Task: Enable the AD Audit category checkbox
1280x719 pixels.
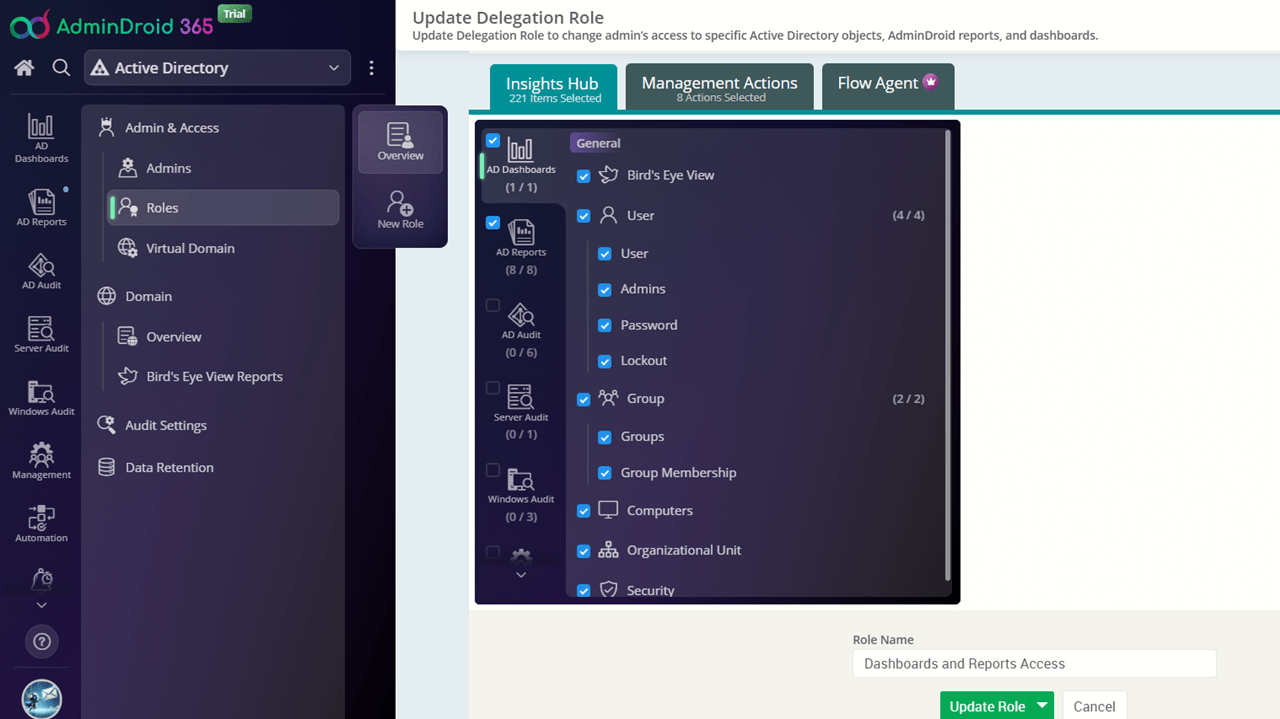Action: coord(493,306)
